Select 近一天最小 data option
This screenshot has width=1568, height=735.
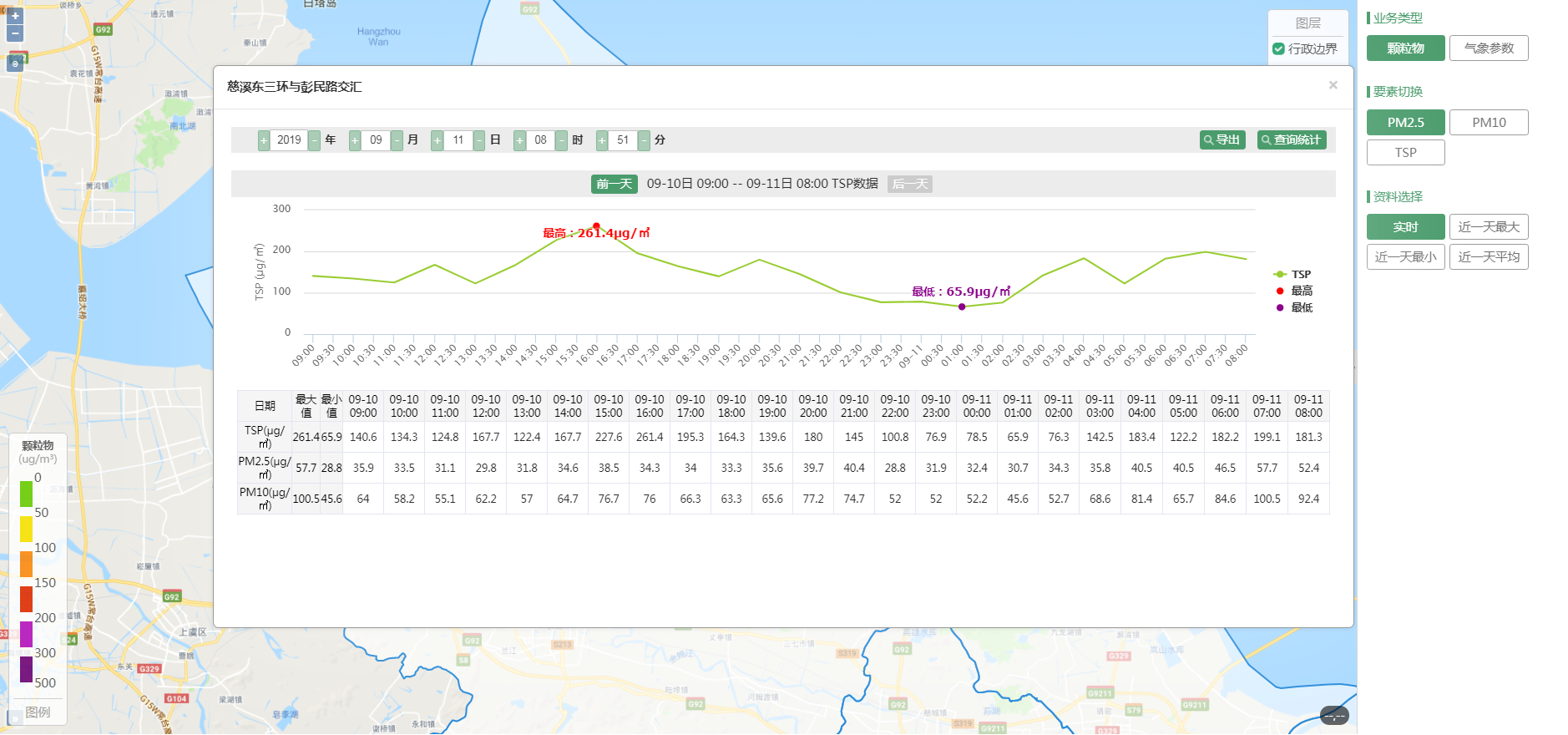[1406, 257]
